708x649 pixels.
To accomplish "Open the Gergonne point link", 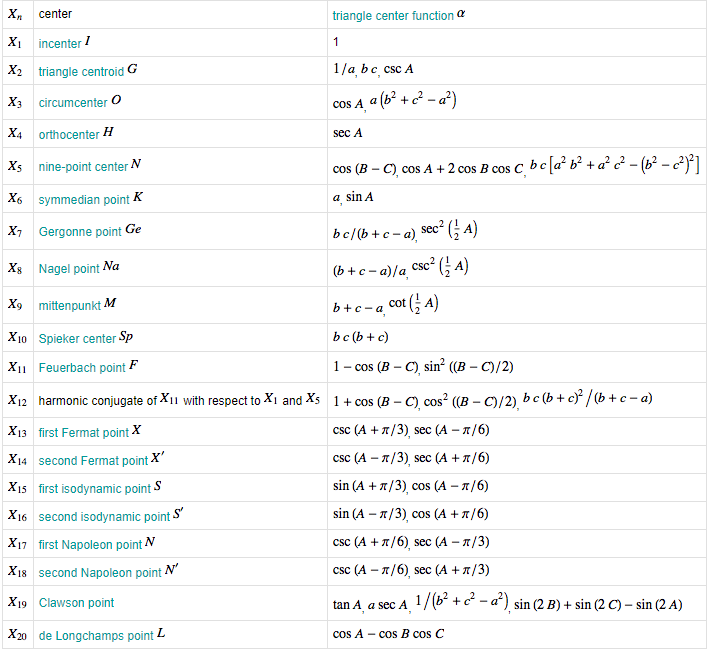I will pyautogui.click(x=80, y=232).
